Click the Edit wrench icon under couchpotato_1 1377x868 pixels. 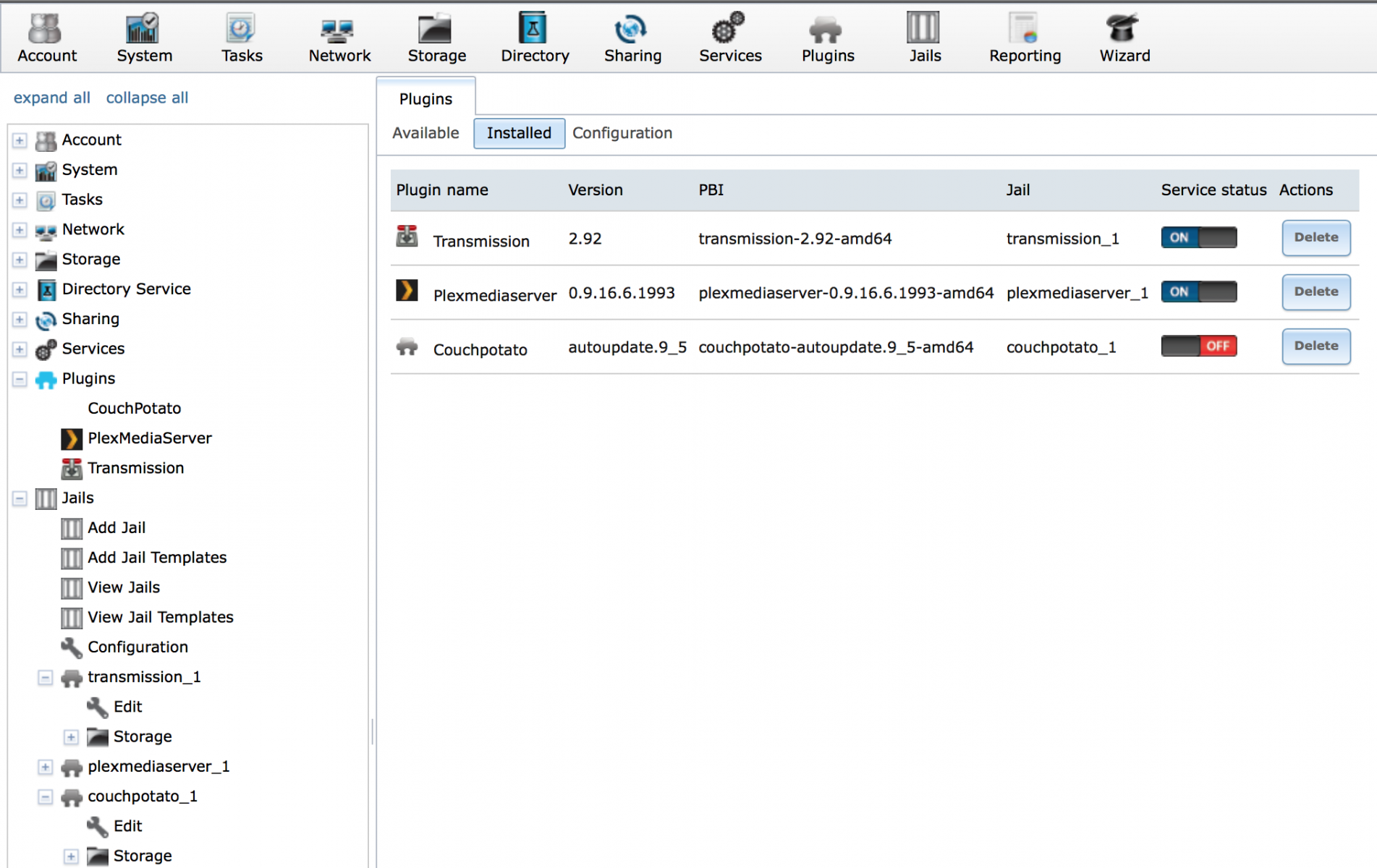(97, 827)
